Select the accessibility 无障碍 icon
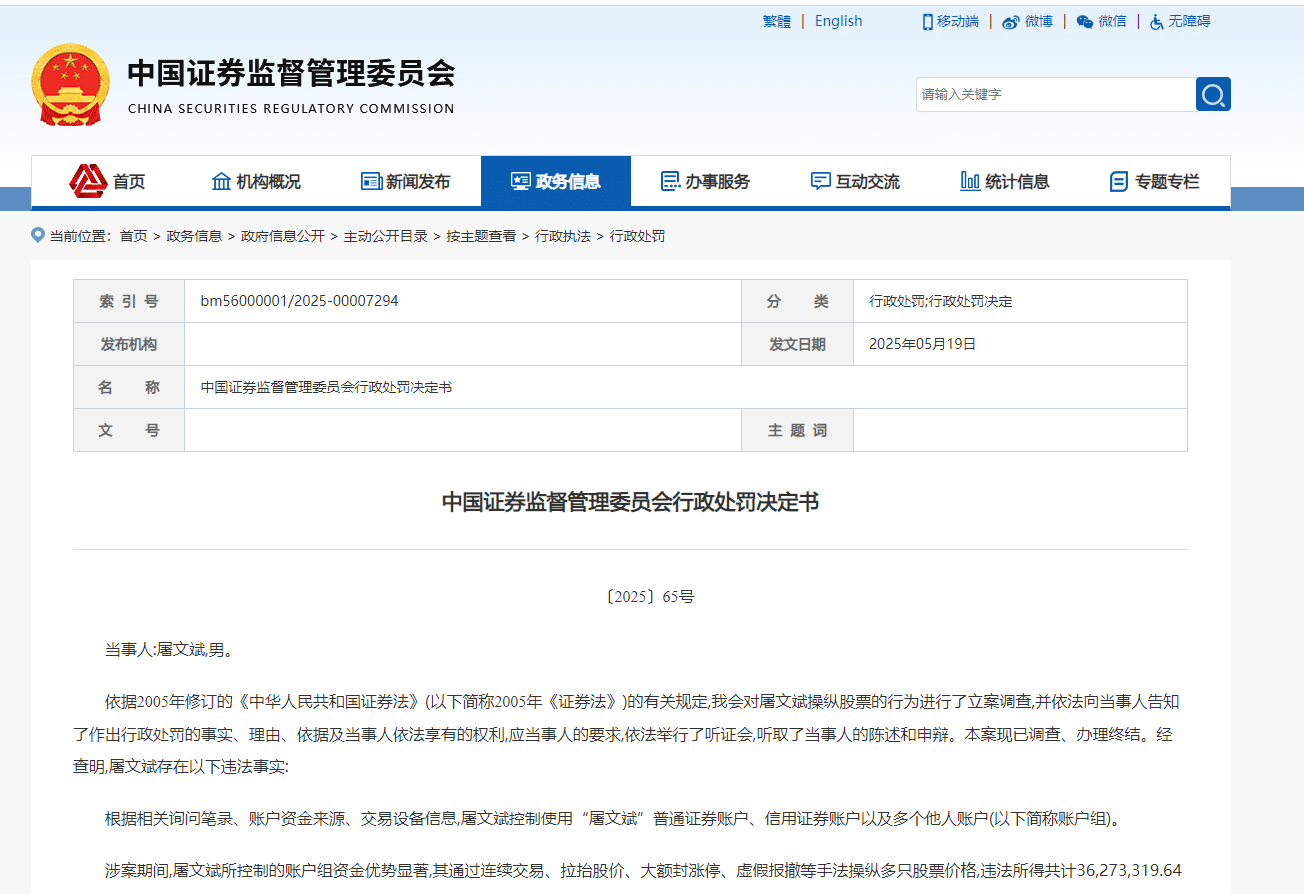 1156,21
